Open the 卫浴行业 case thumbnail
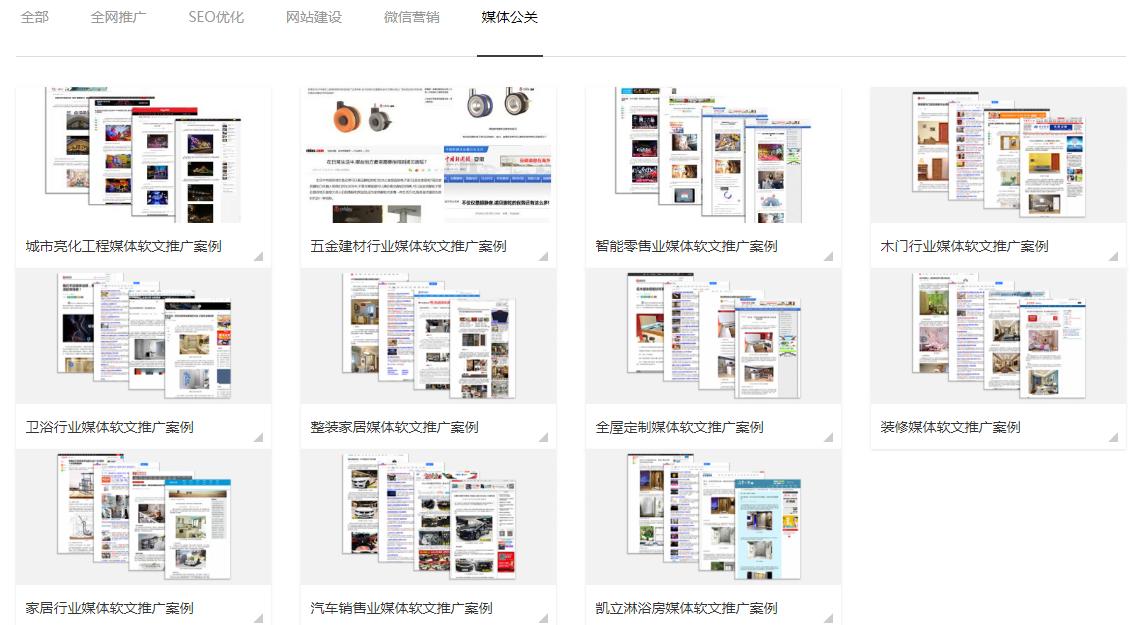Image resolution: width=1147 pixels, height=625 pixels. tap(143, 335)
